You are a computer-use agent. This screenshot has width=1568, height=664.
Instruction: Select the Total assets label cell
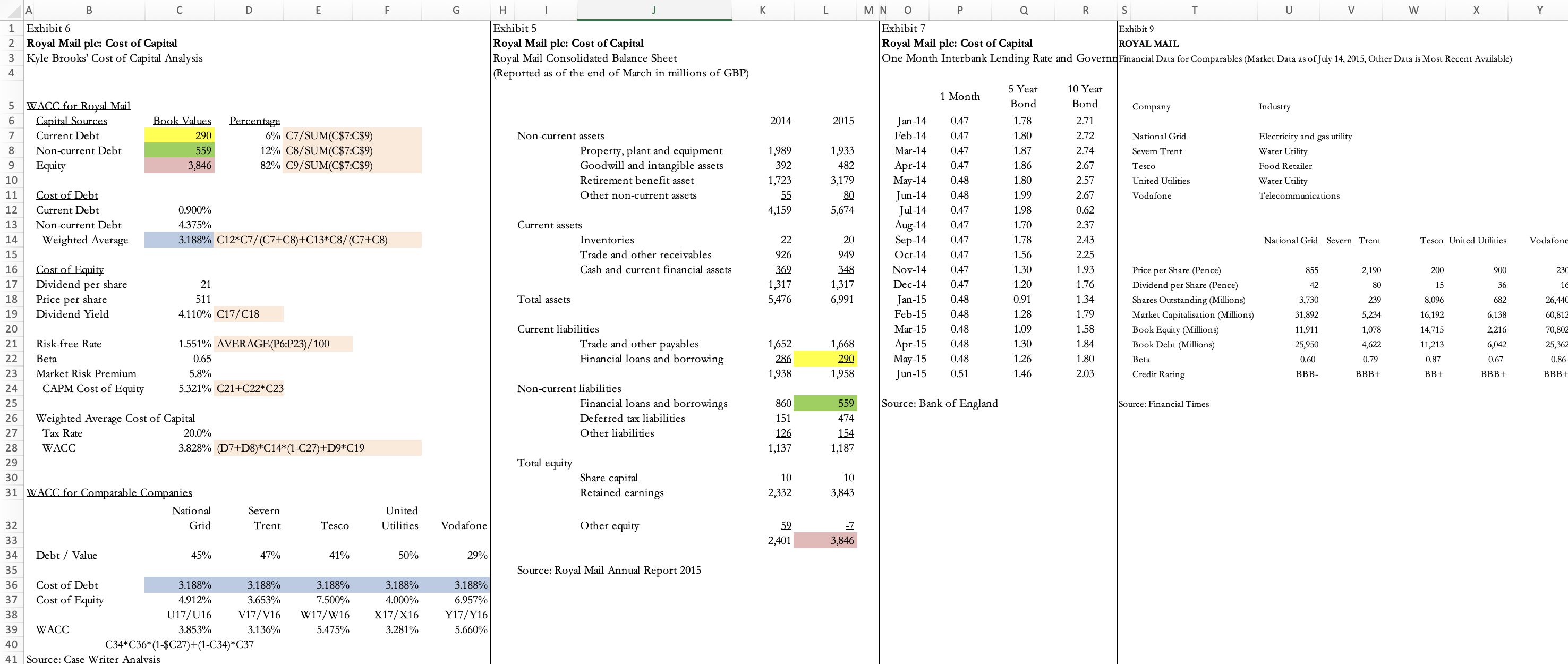(544, 299)
